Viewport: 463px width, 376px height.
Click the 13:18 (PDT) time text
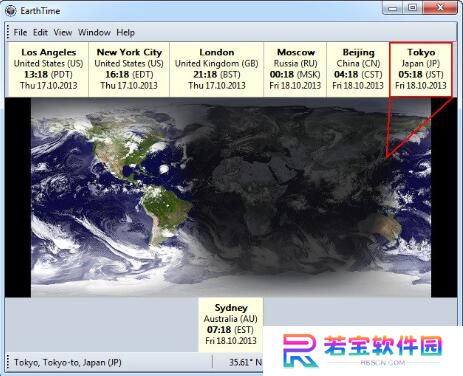point(48,74)
